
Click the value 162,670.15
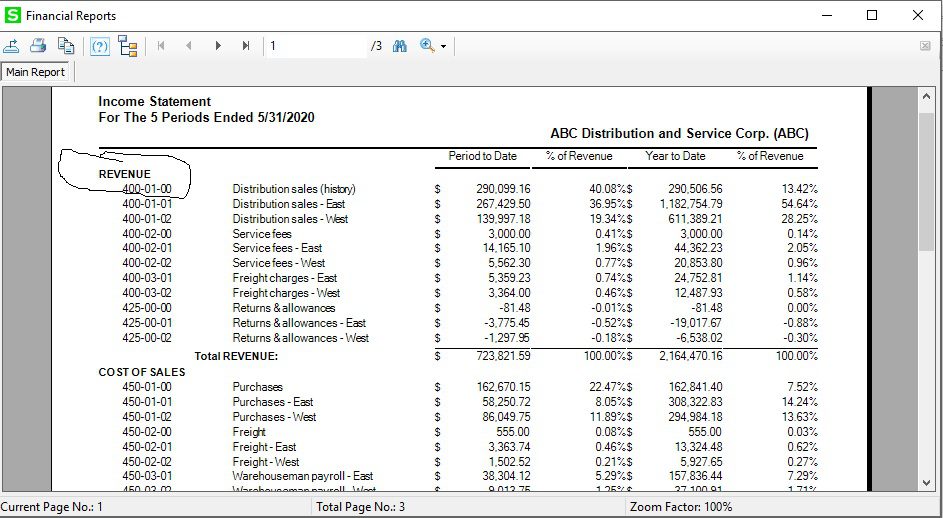(503, 387)
